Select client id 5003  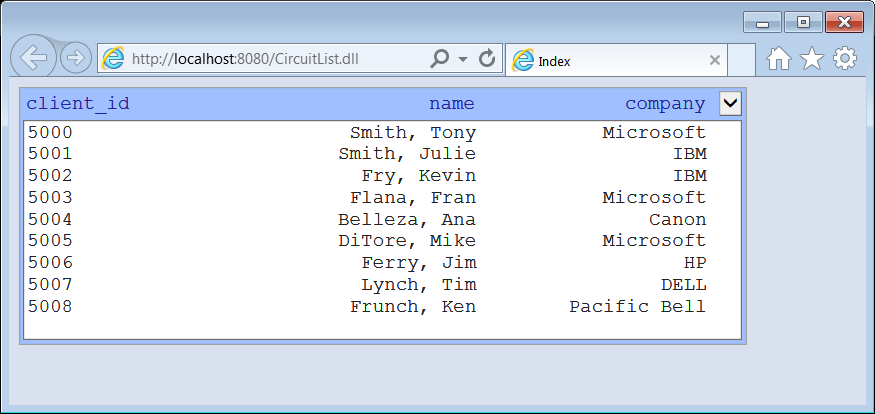[x=50, y=198]
